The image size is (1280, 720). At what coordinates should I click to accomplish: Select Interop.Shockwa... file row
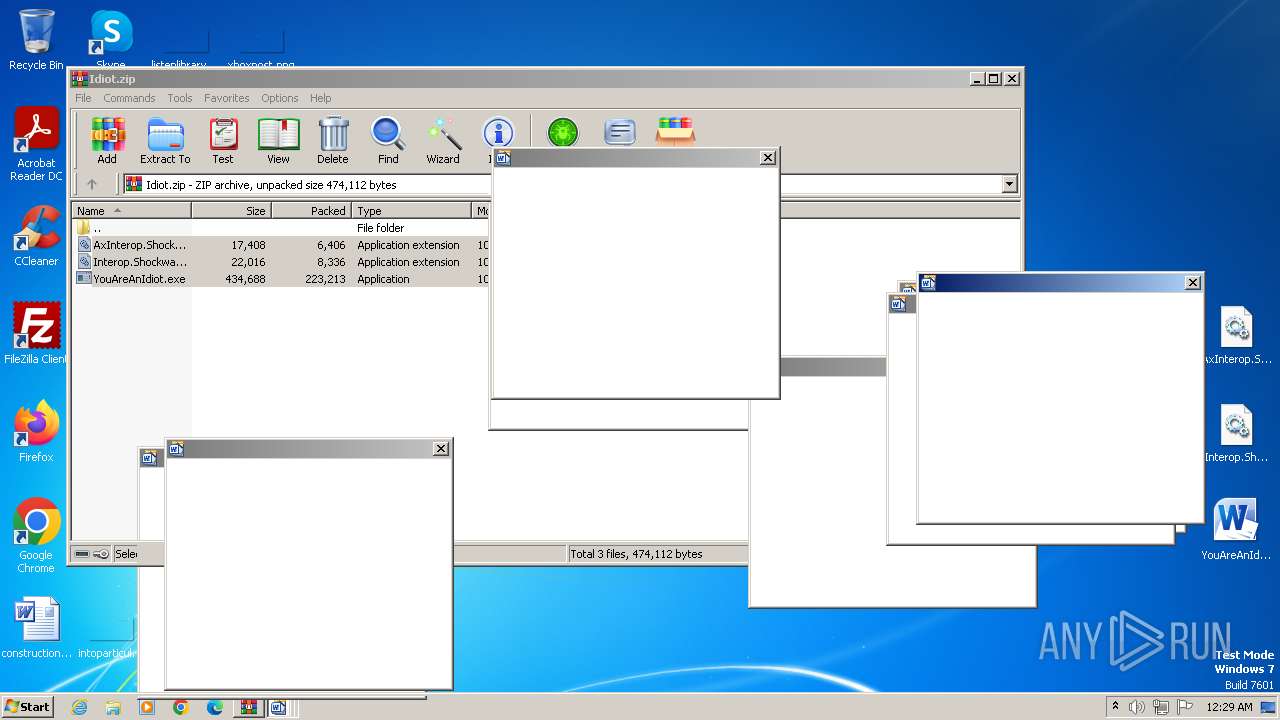(x=282, y=262)
